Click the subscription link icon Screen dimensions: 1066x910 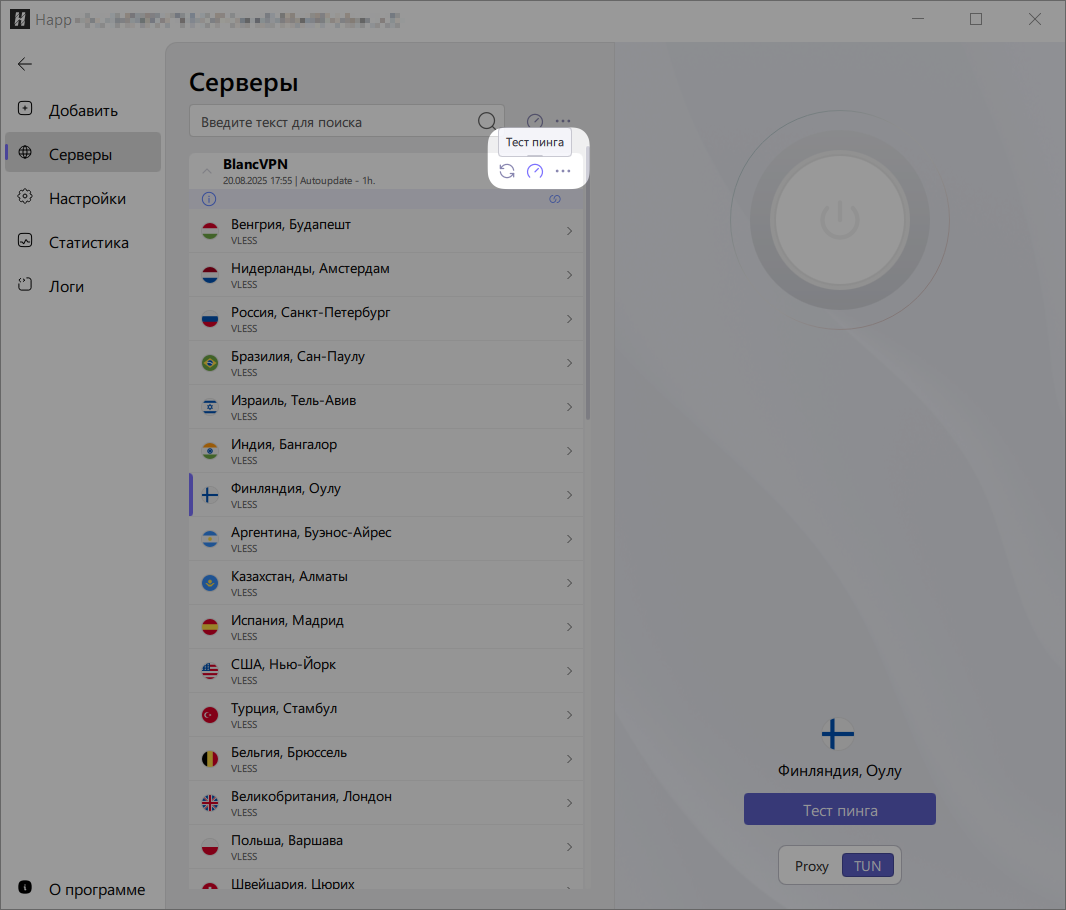coord(555,199)
